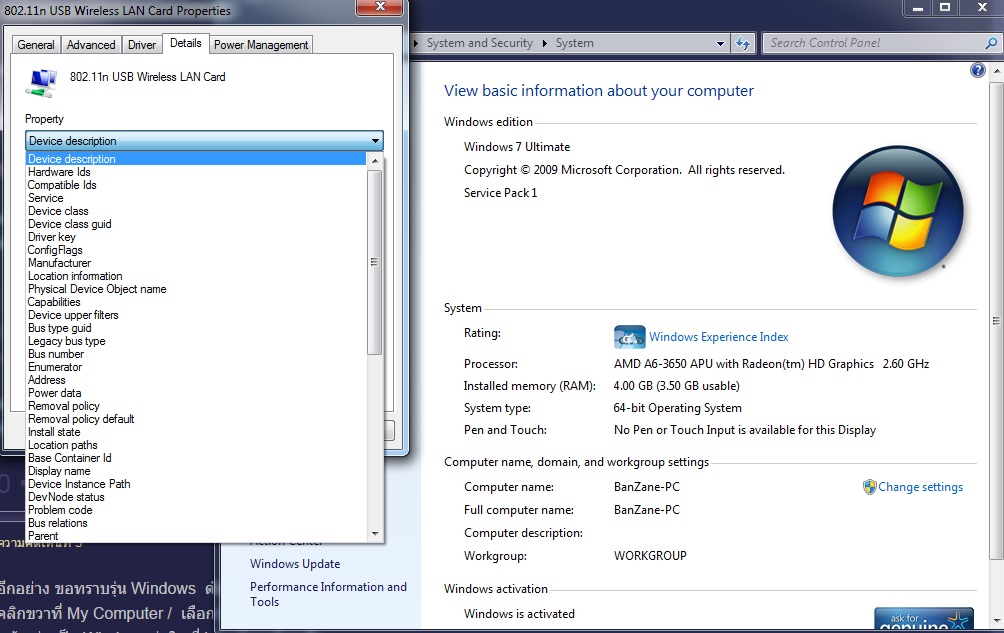
Task: Open the Windows Experience Index link
Action: 718,337
